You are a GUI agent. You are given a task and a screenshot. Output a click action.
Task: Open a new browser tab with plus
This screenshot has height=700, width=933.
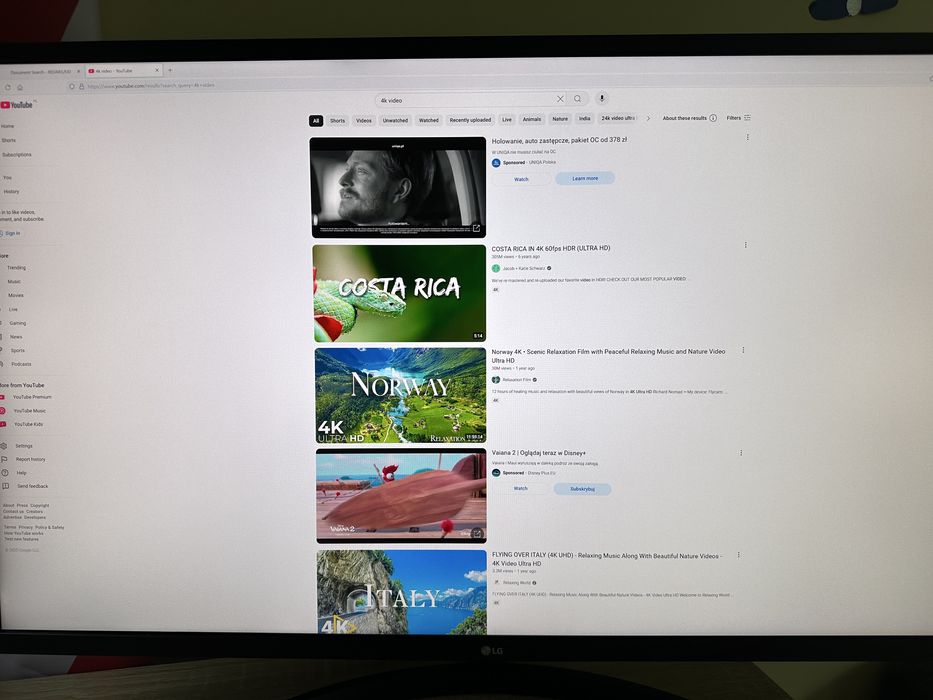tap(170, 70)
